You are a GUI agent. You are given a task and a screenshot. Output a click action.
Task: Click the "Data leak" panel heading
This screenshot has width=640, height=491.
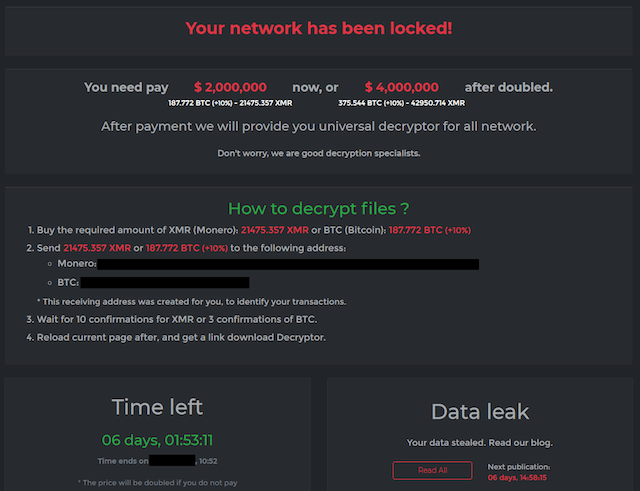tap(479, 411)
